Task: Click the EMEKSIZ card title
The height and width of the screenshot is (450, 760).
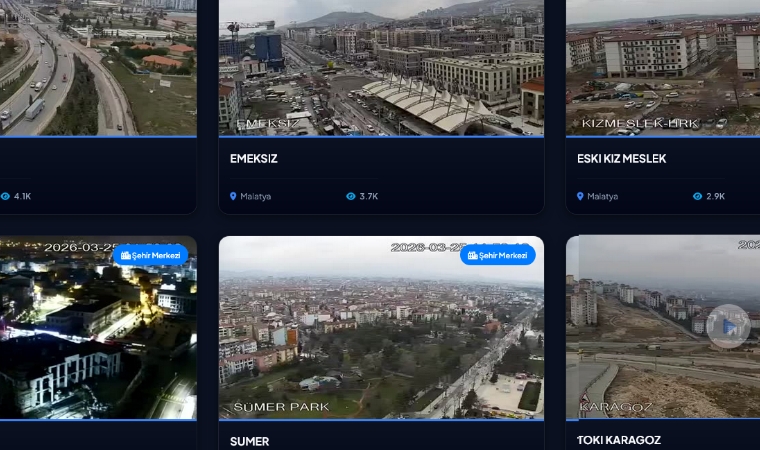Action: click(253, 159)
